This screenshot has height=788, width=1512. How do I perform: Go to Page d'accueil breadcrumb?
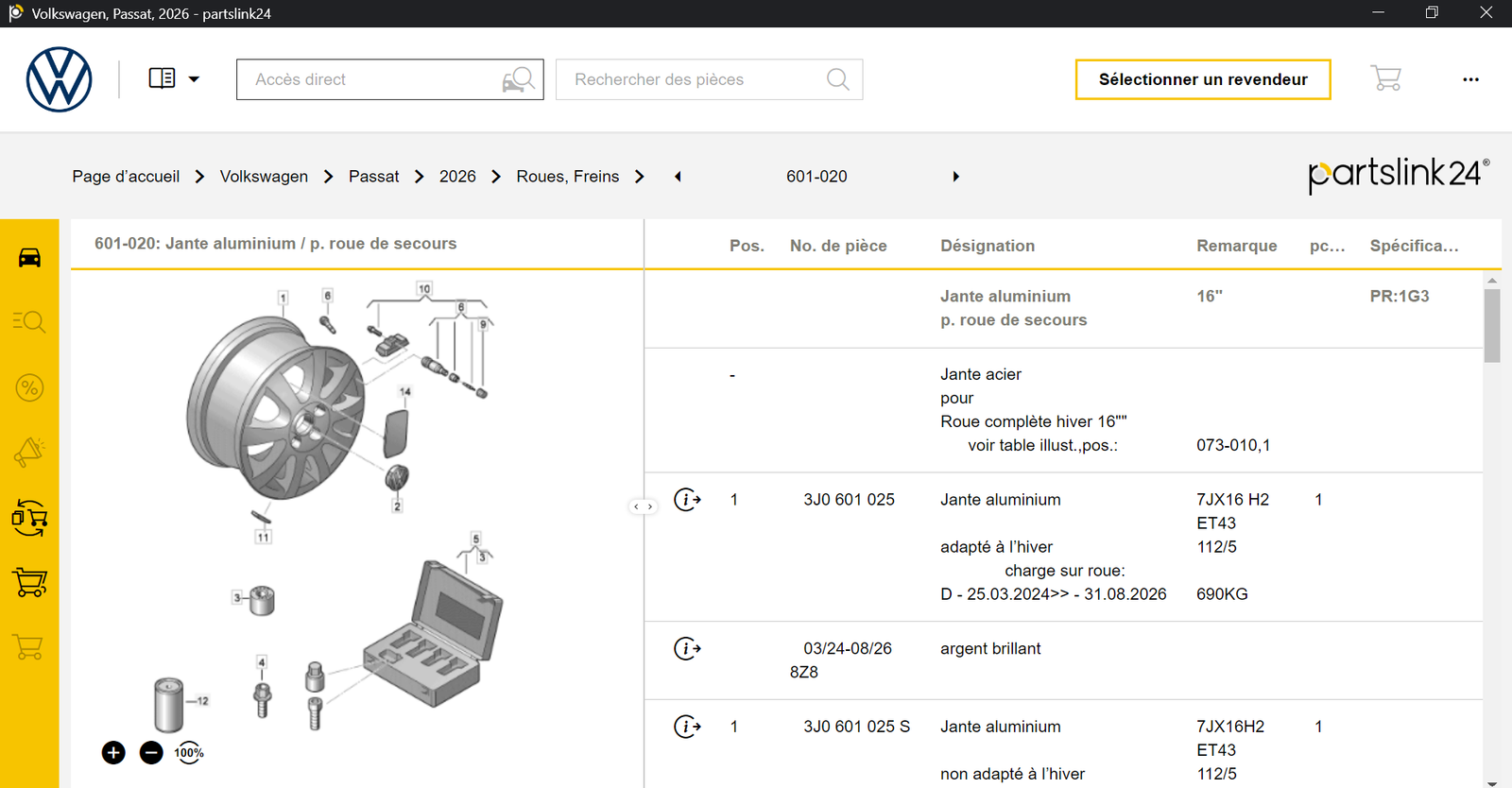pos(126,177)
